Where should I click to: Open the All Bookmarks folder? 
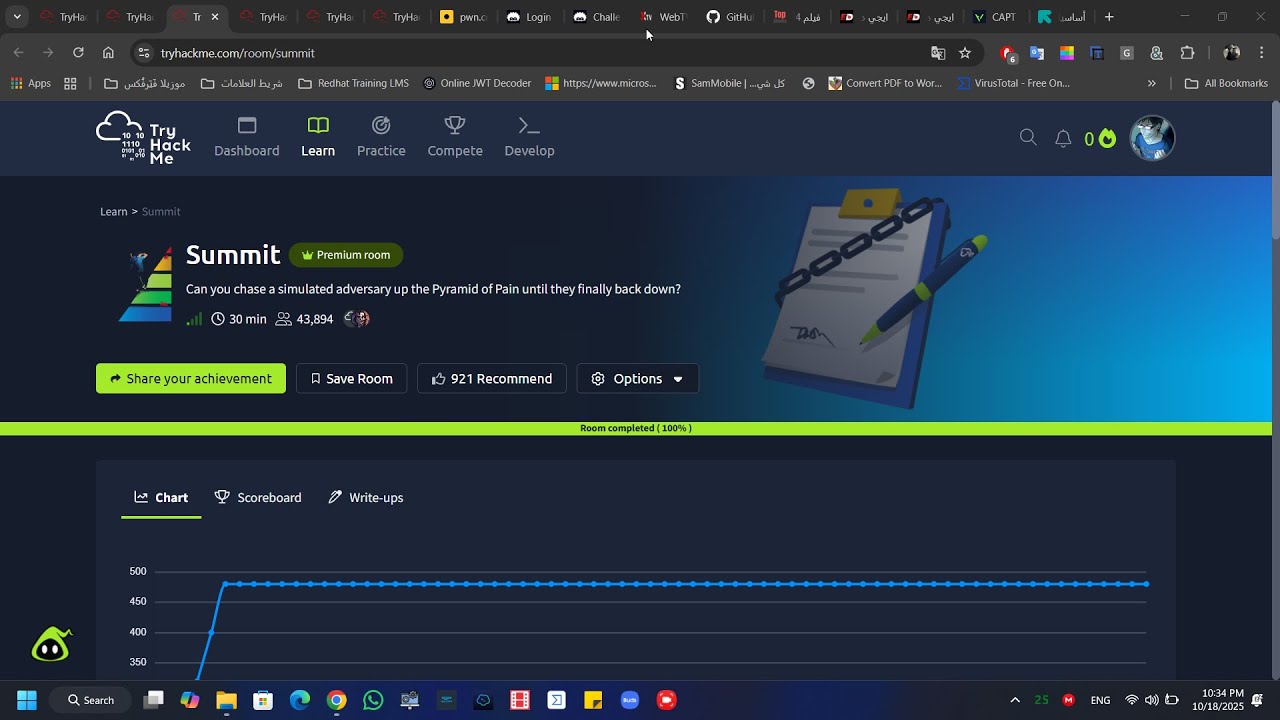tap(1226, 84)
